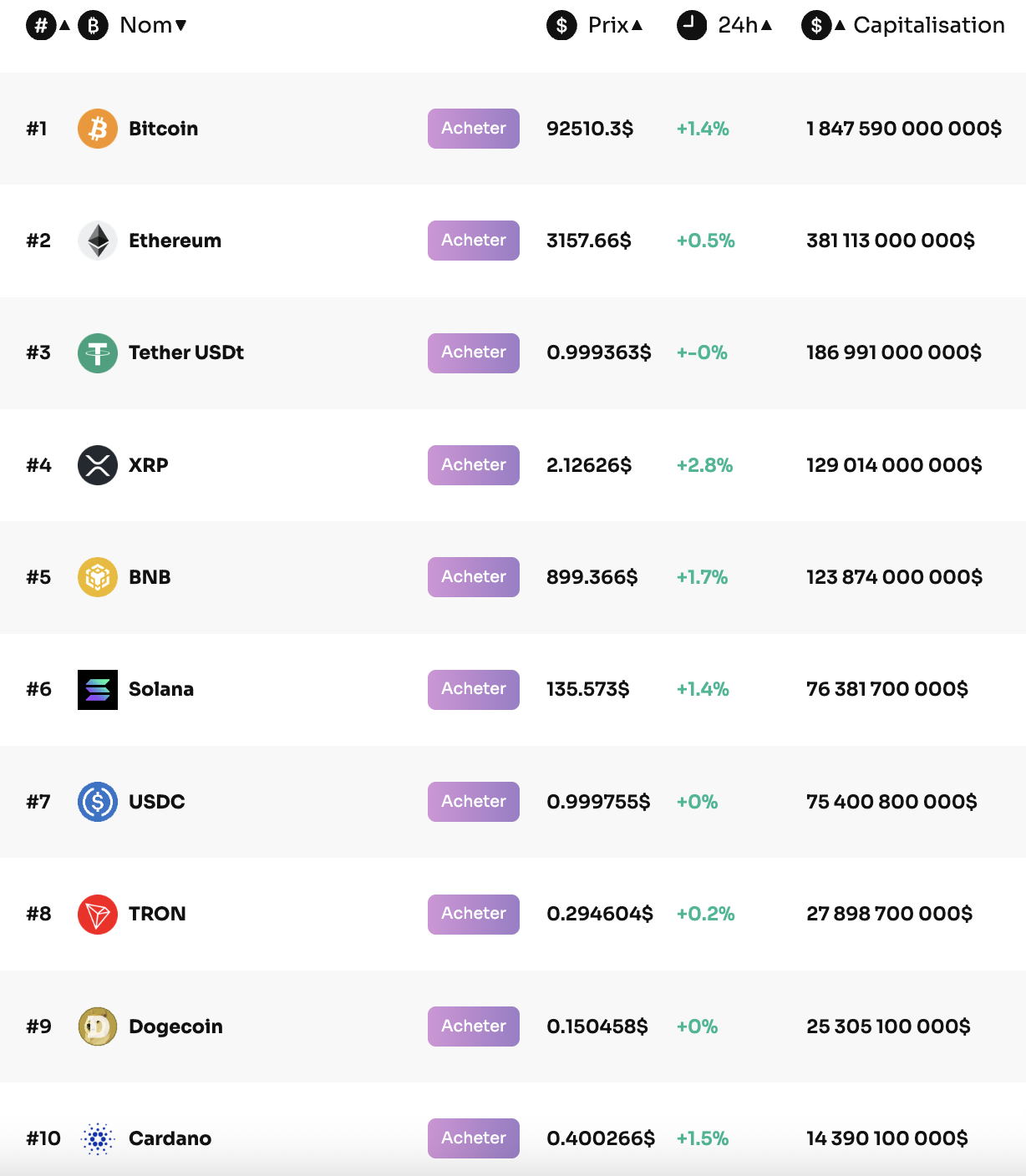The image size is (1026, 1176).
Task: Click the Capitalisation column header
Action: 929,25
